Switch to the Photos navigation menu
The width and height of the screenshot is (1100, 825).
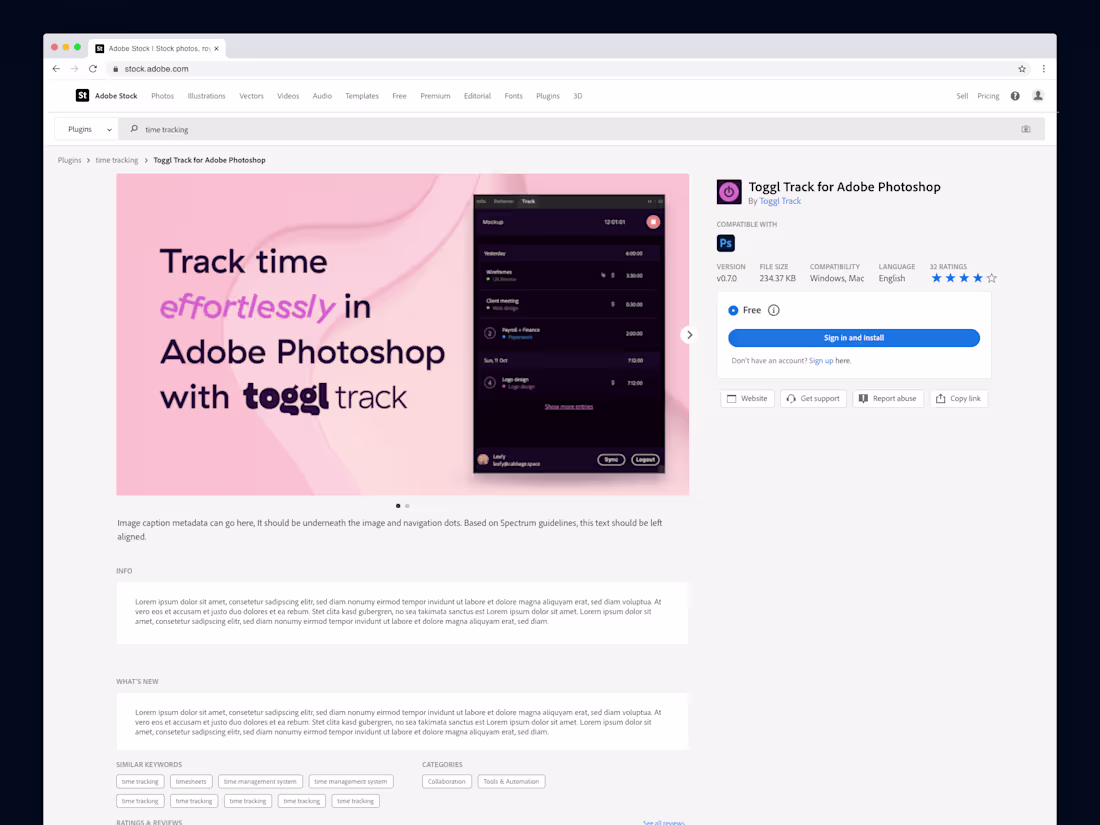pyautogui.click(x=162, y=95)
